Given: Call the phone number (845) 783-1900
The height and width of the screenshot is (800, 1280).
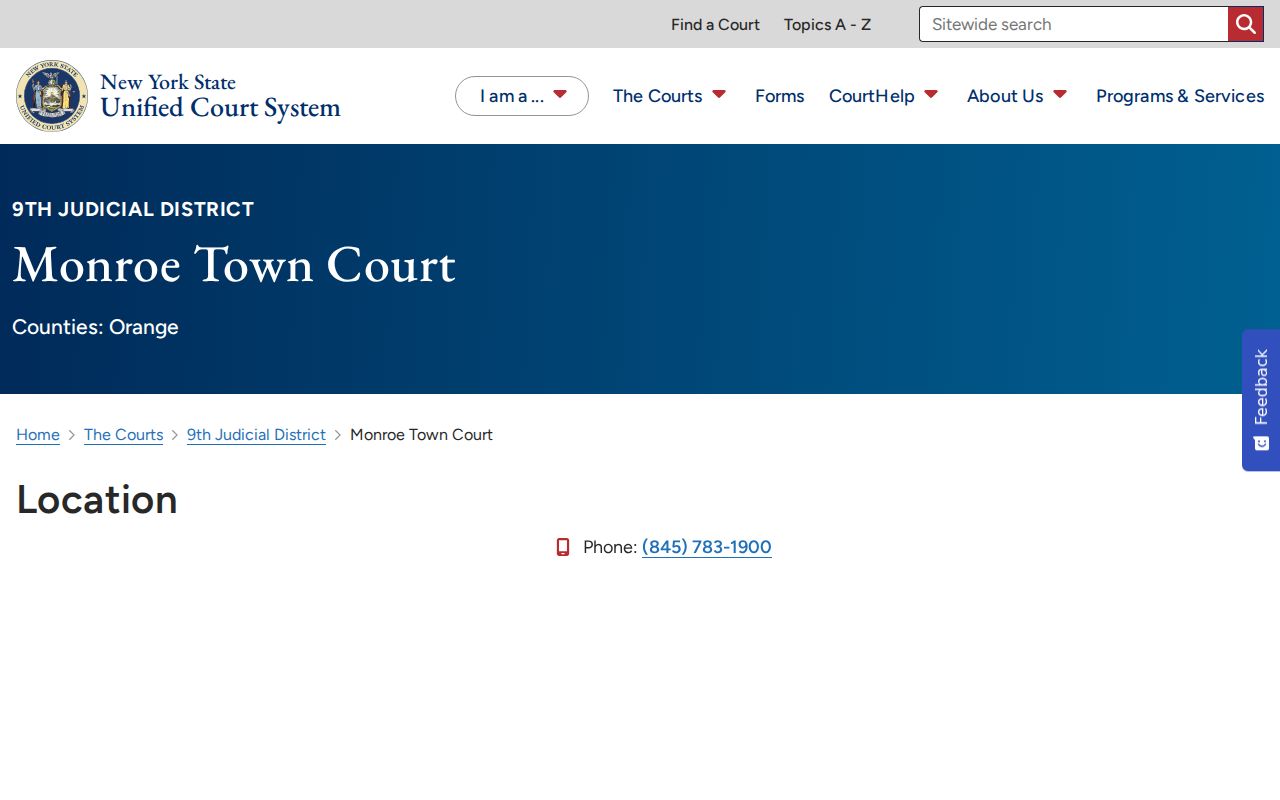Looking at the screenshot, I should coord(707,547).
